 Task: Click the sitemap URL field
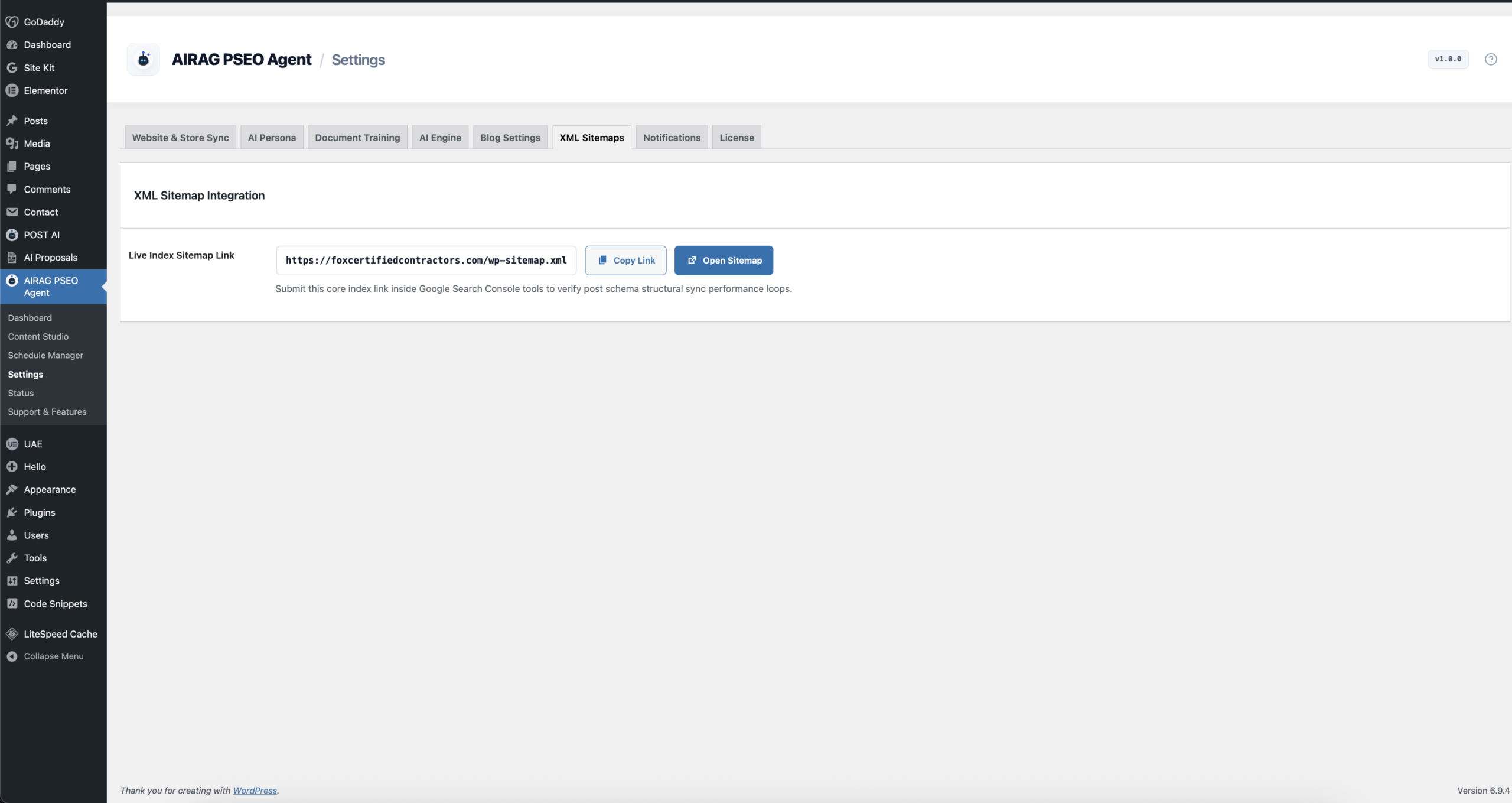(426, 261)
